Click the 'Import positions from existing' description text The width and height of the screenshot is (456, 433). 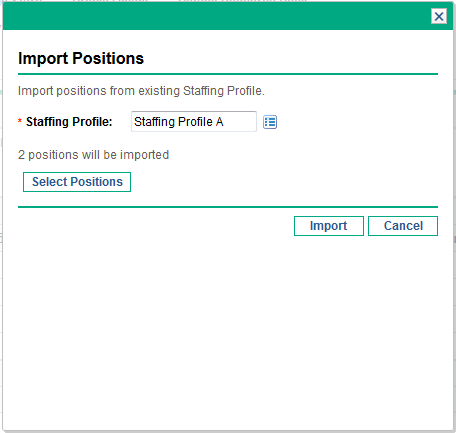141,91
